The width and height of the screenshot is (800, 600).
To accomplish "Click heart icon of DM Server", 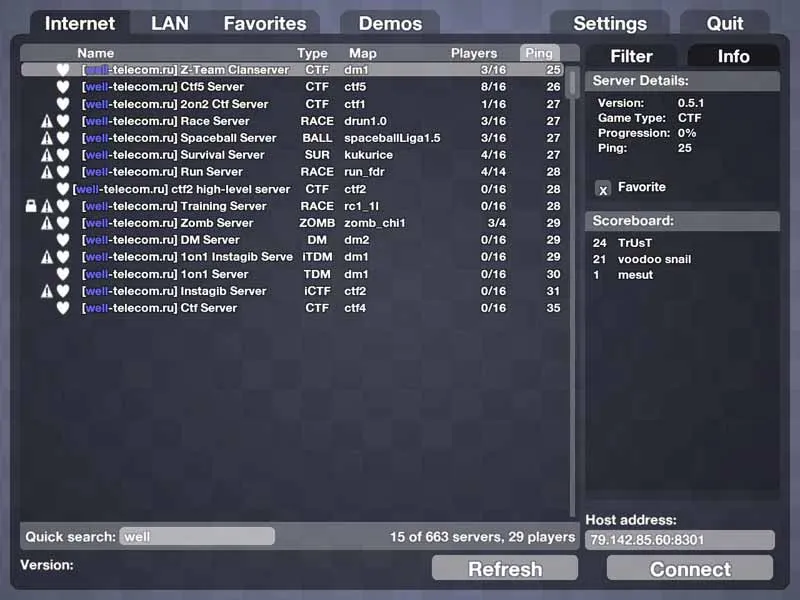I will (x=63, y=240).
